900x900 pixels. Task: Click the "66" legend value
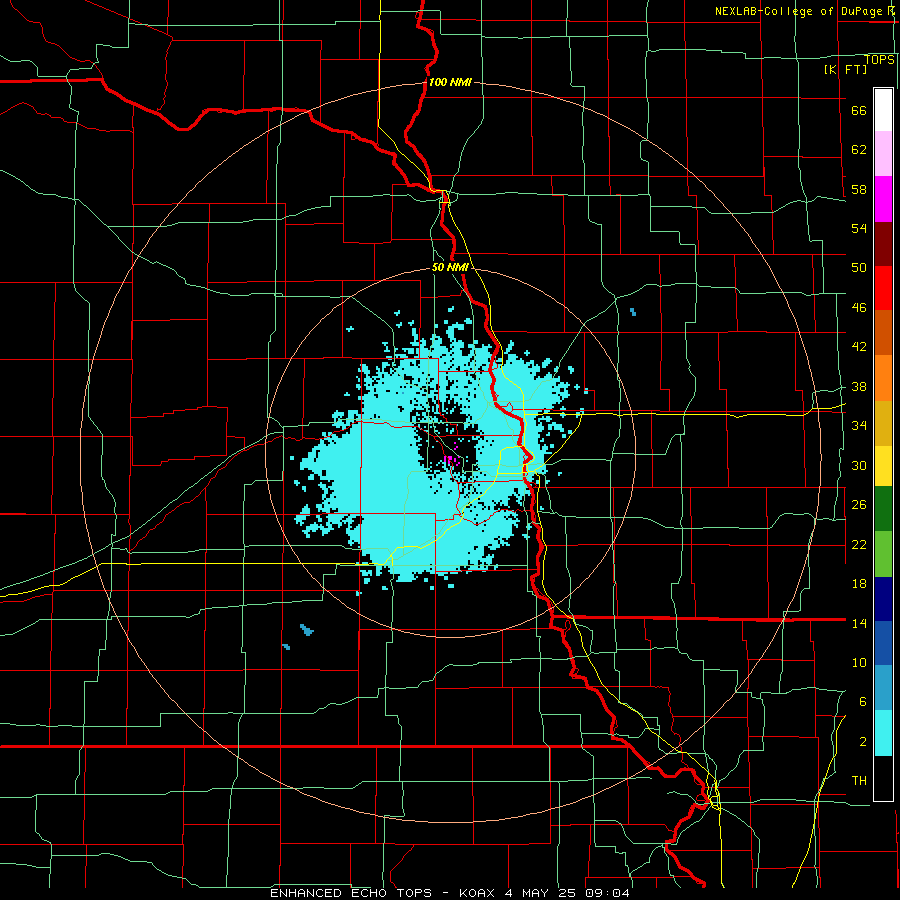point(859,111)
